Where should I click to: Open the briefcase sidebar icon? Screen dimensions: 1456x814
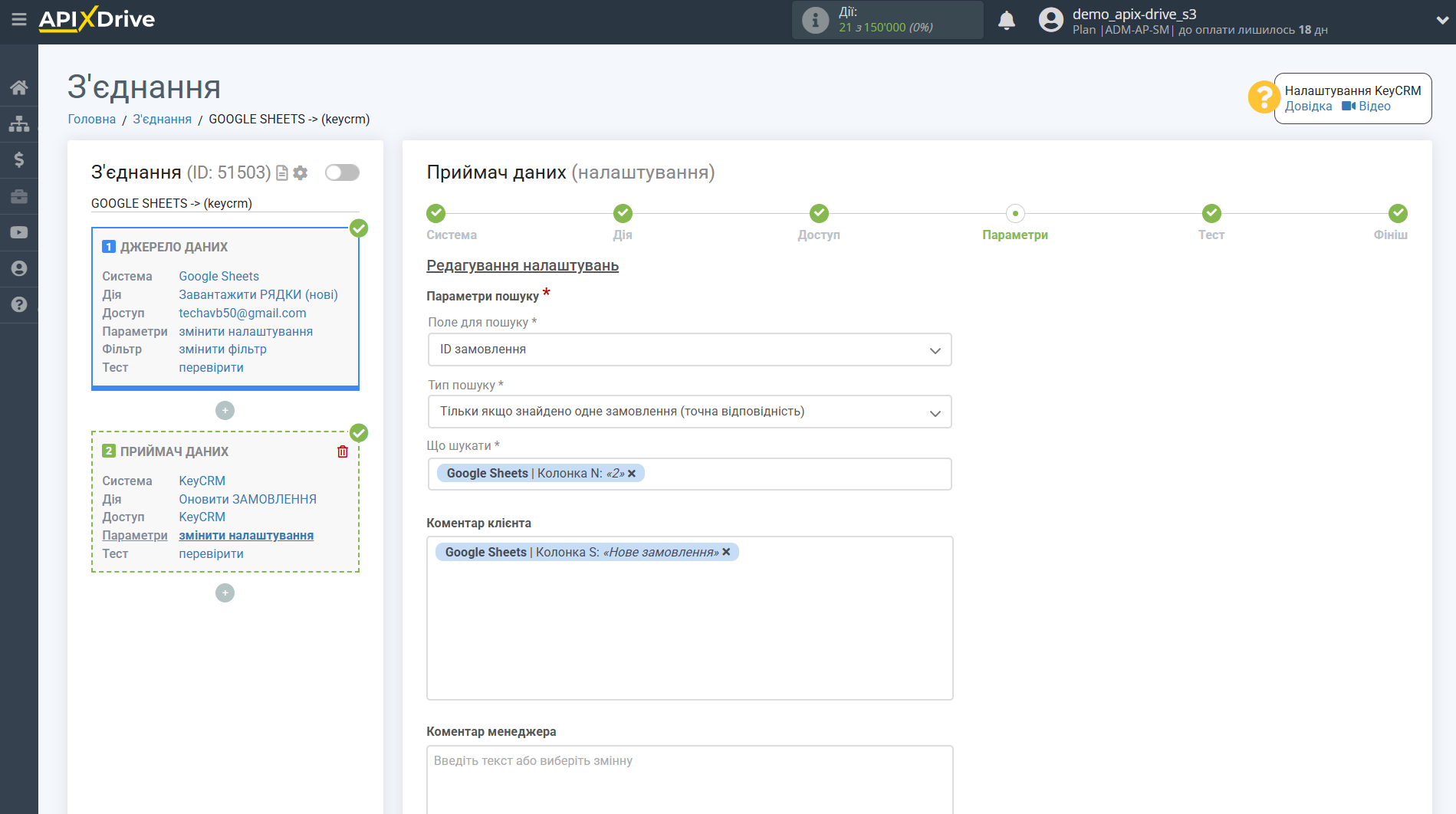pos(19,196)
